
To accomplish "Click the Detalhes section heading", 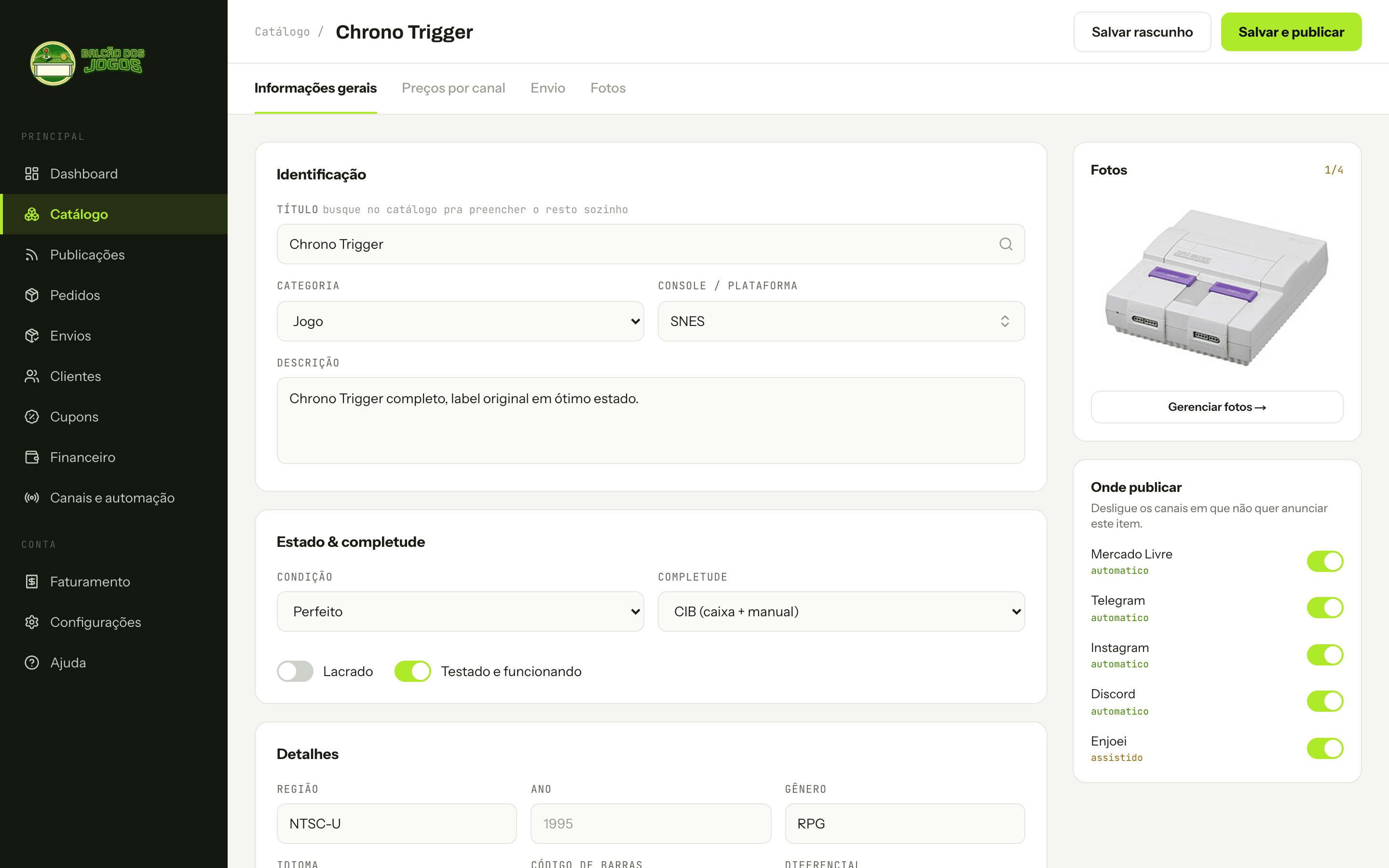I will pyautogui.click(x=308, y=754).
